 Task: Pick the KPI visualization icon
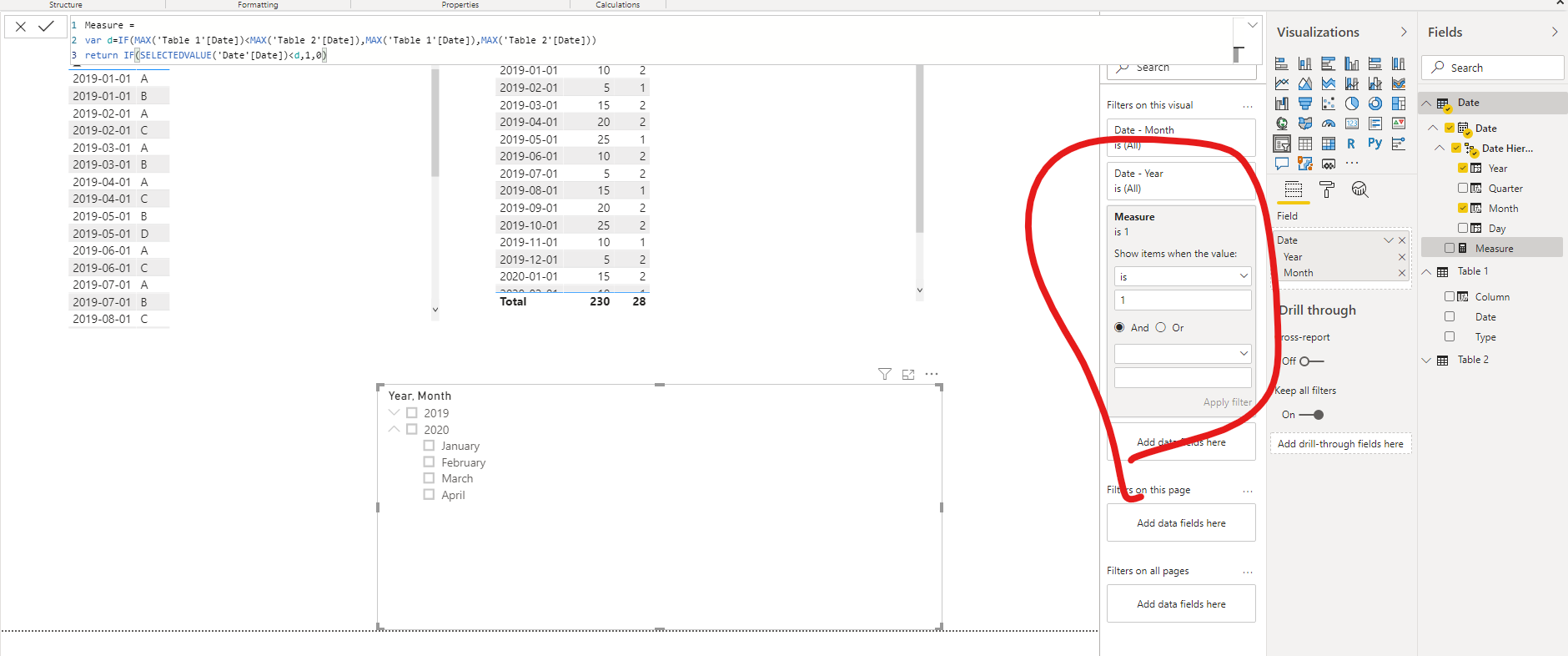tap(1399, 124)
